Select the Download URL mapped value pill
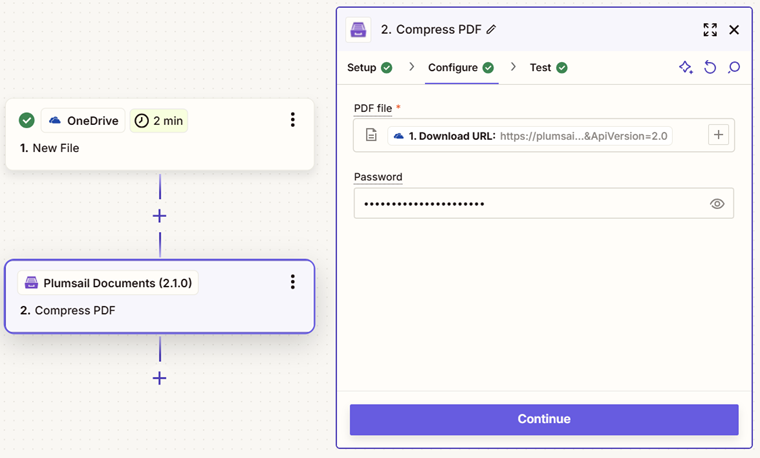Viewport: 760px width, 458px height. (530, 136)
